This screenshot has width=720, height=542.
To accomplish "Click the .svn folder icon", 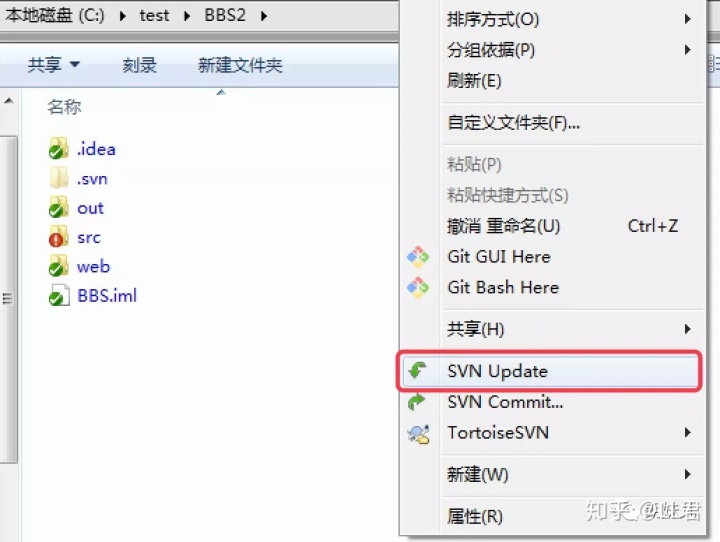I will point(58,178).
